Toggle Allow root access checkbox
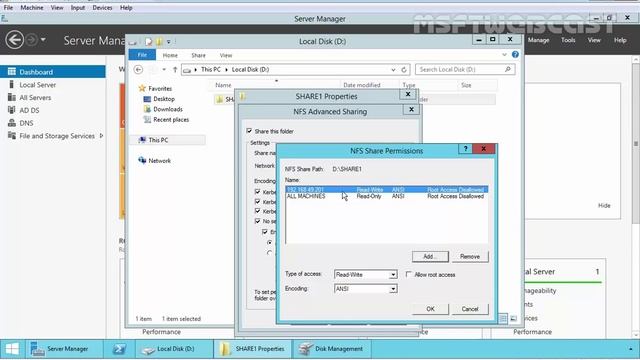 (409, 274)
